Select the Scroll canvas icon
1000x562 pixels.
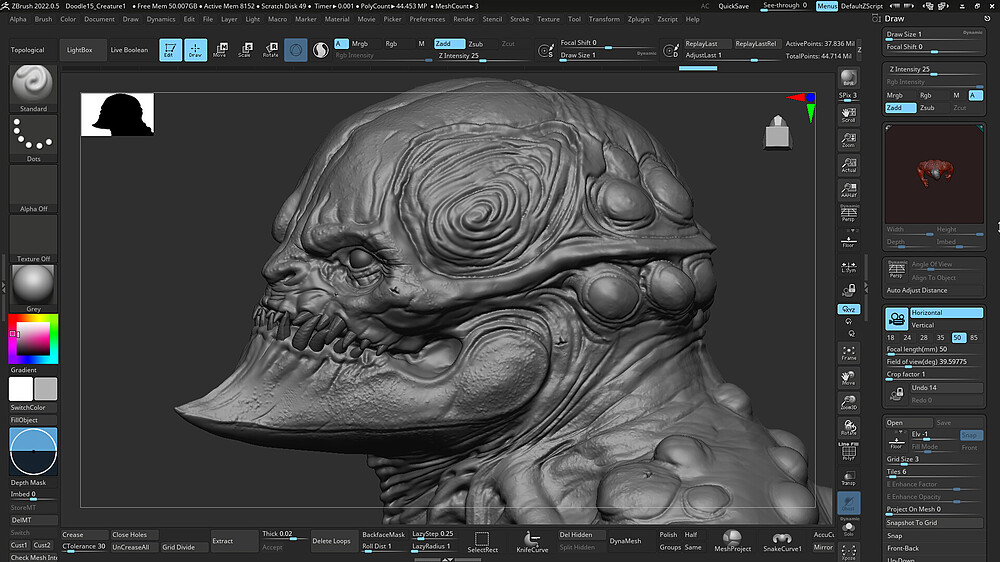click(848, 115)
